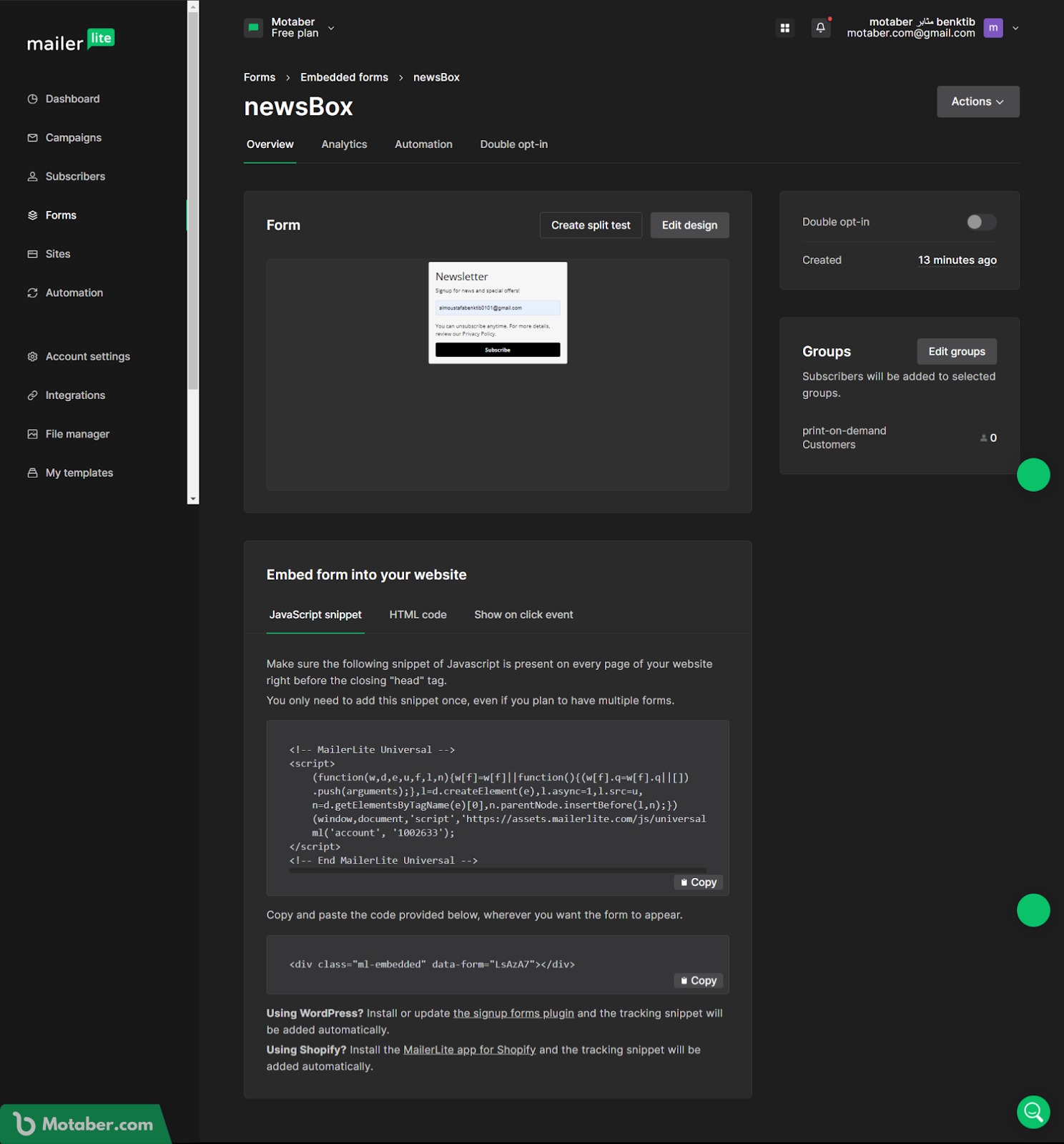Open the signup forms plugin link

[x=513, y=1013]
